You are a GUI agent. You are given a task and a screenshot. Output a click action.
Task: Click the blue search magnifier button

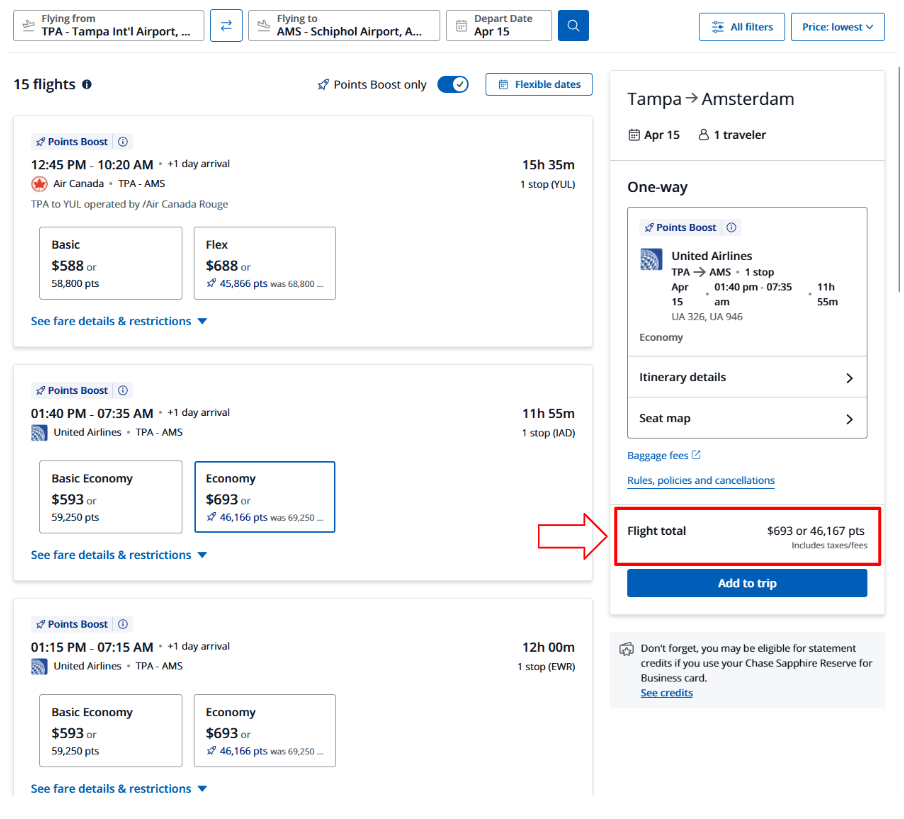coord(573,26)
